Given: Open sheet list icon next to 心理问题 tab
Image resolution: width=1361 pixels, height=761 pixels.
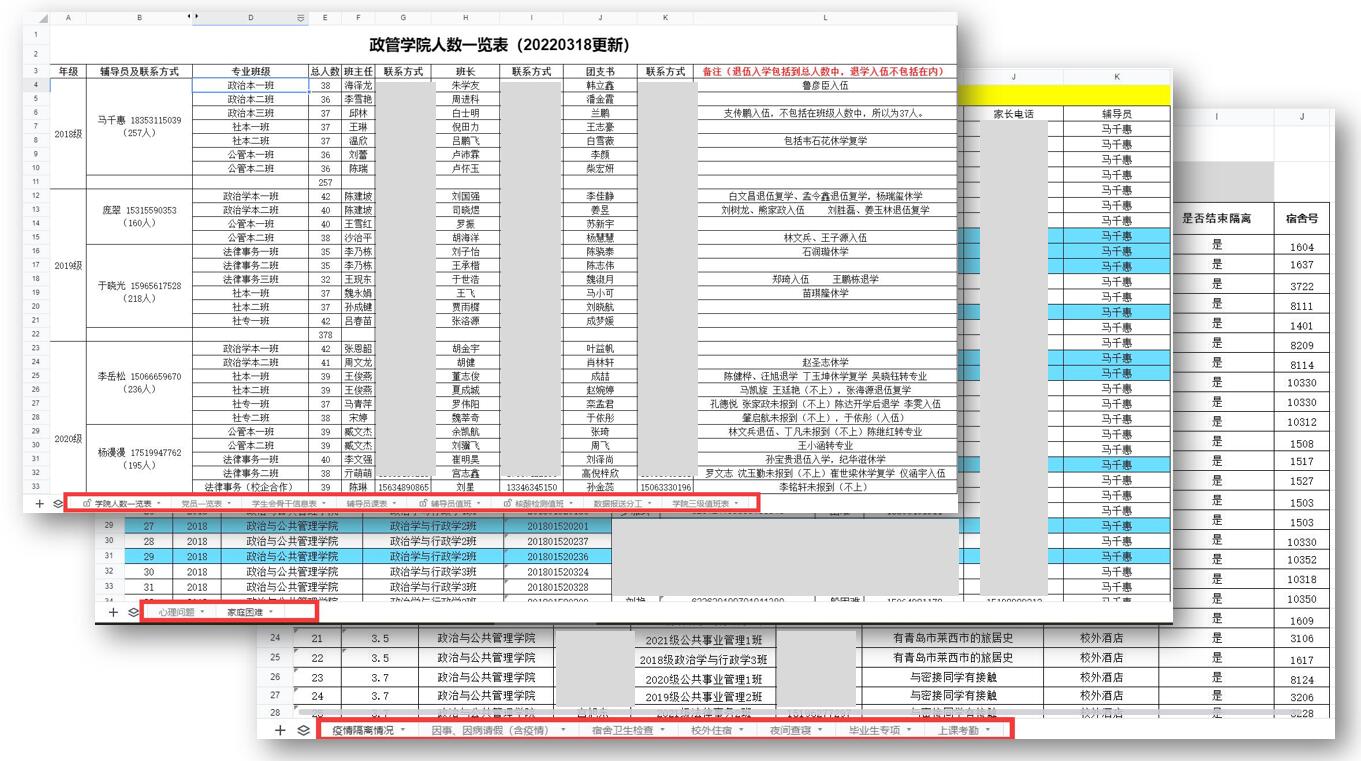Looking at the screenshot, I should pos(132,611).
